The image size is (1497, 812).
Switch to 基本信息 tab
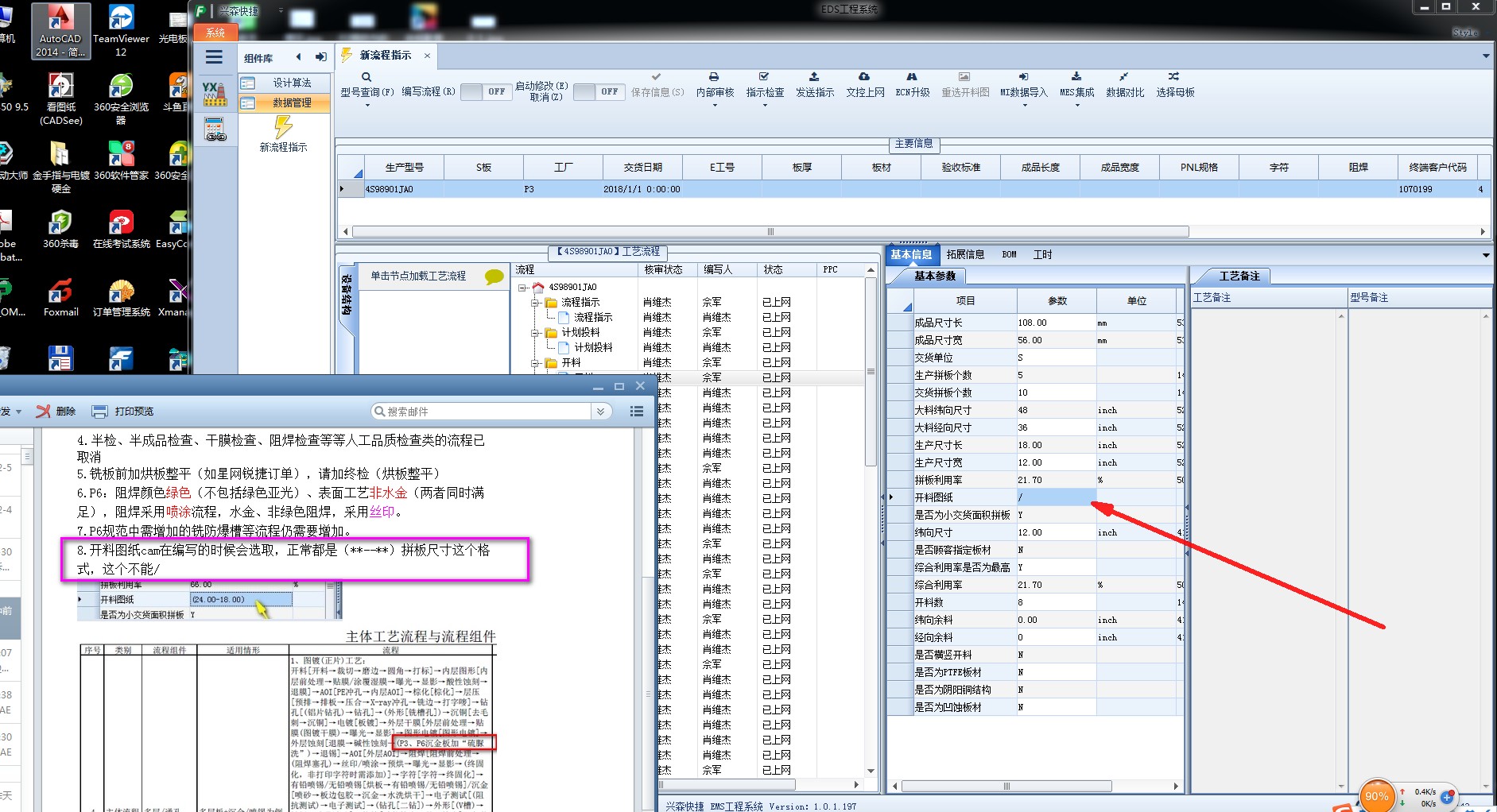tap(911, 254)
